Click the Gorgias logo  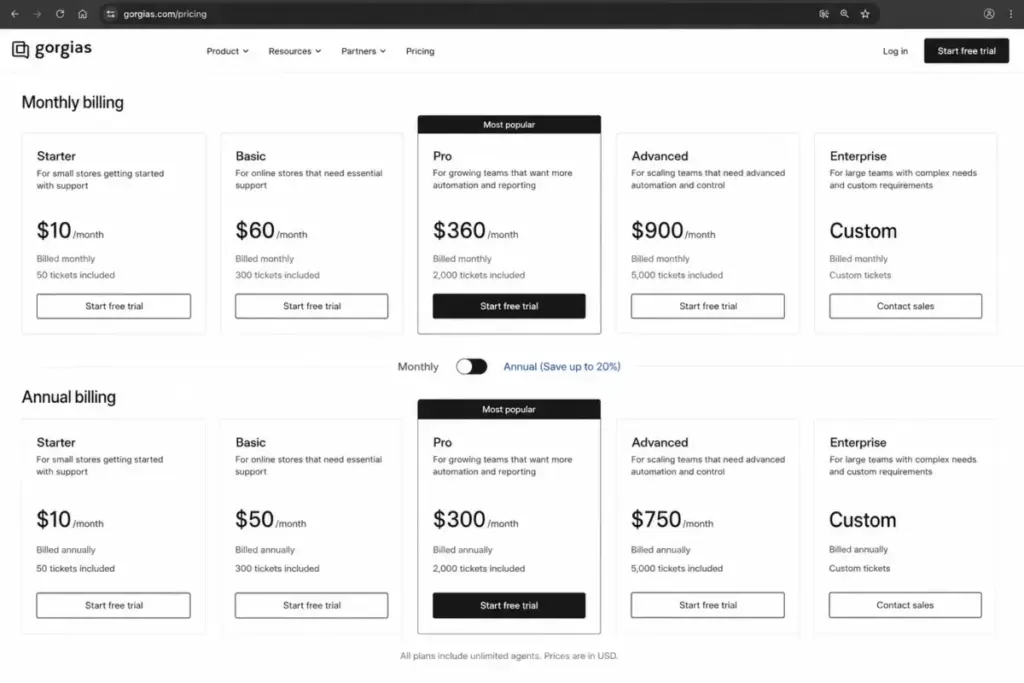(x=52, y=49)
